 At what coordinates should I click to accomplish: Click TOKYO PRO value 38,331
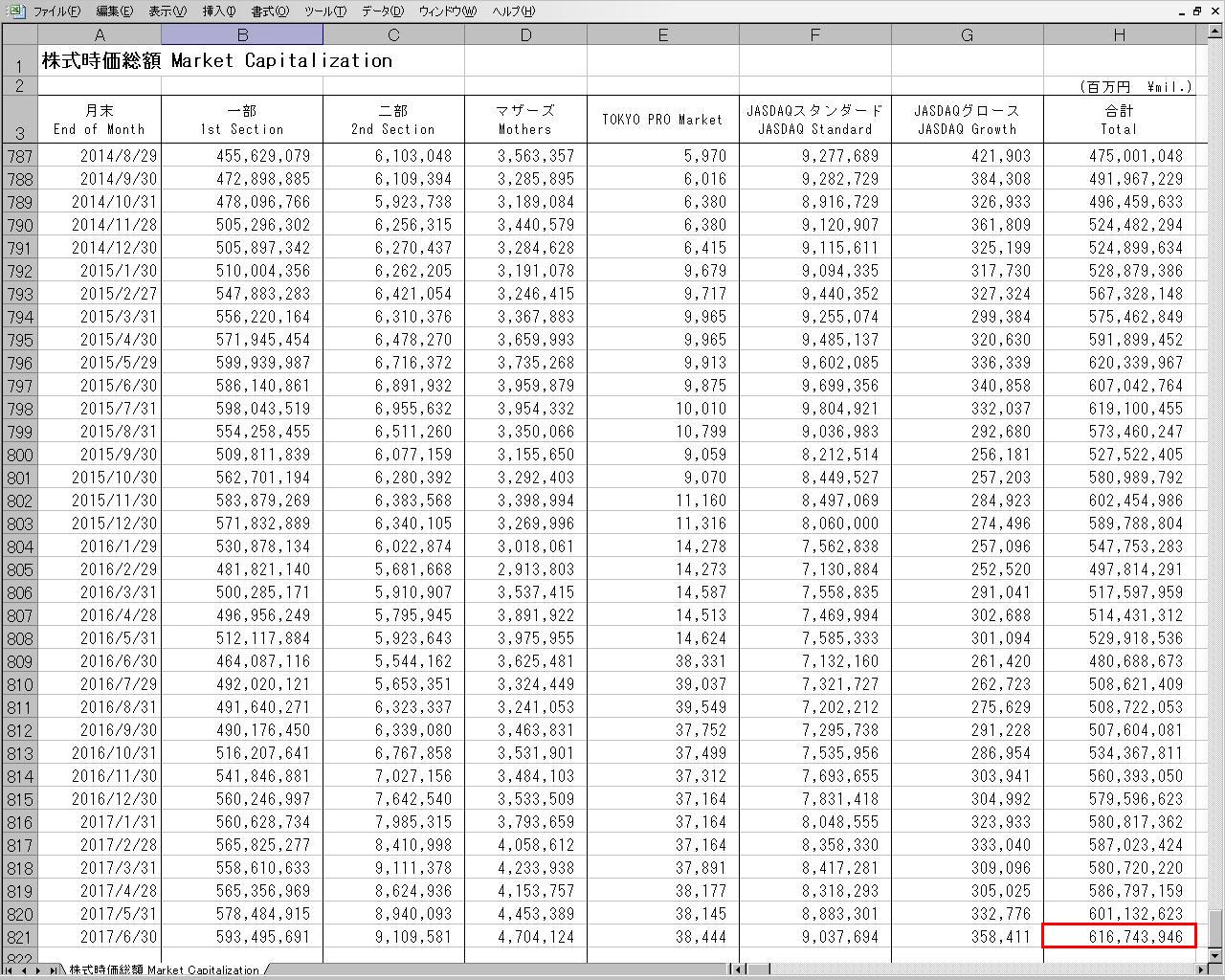pyautogui.click(x=663, y=661)
